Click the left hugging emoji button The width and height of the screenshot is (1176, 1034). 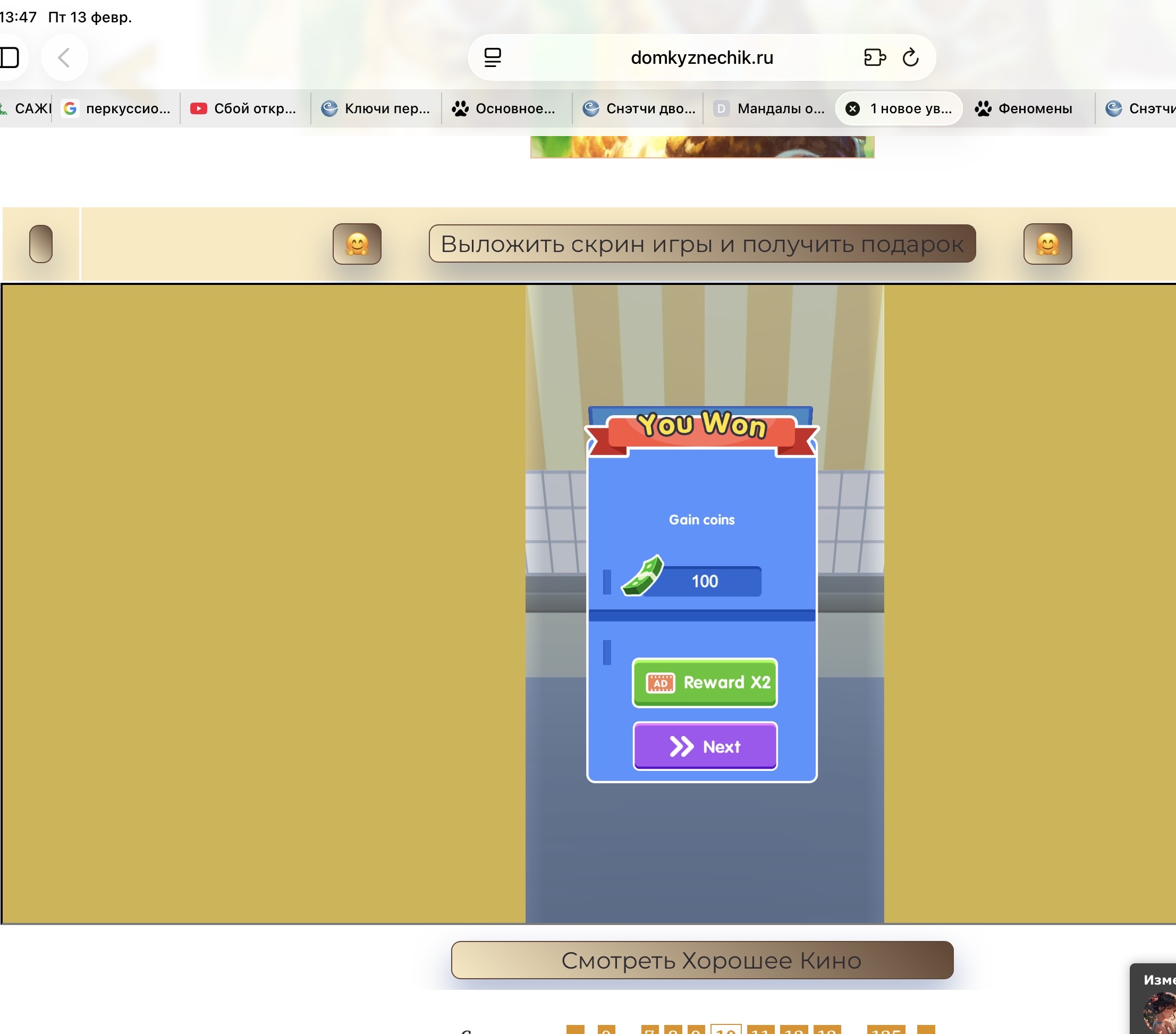(357, 244)
